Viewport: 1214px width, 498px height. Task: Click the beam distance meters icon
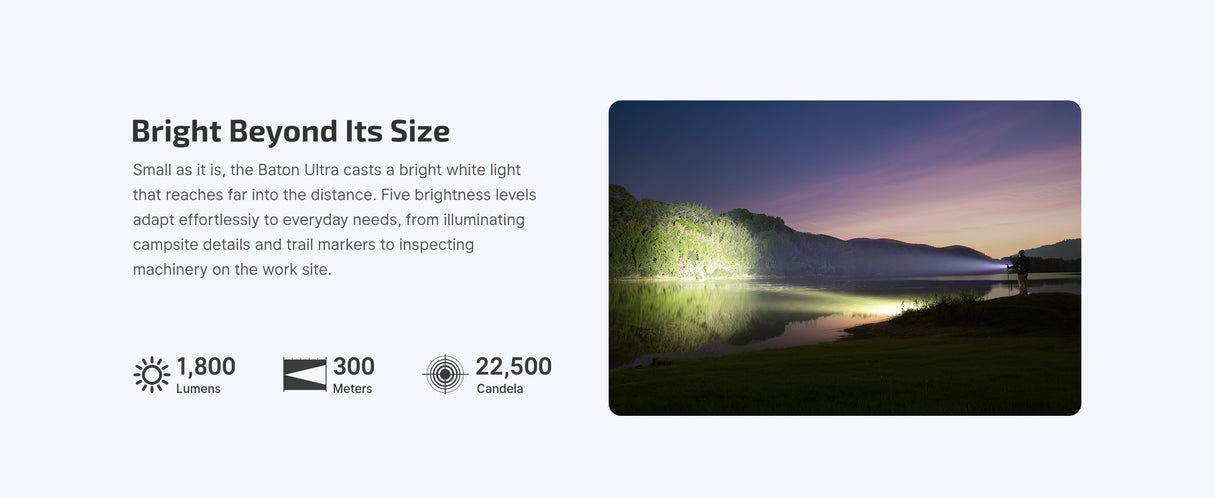304,374
